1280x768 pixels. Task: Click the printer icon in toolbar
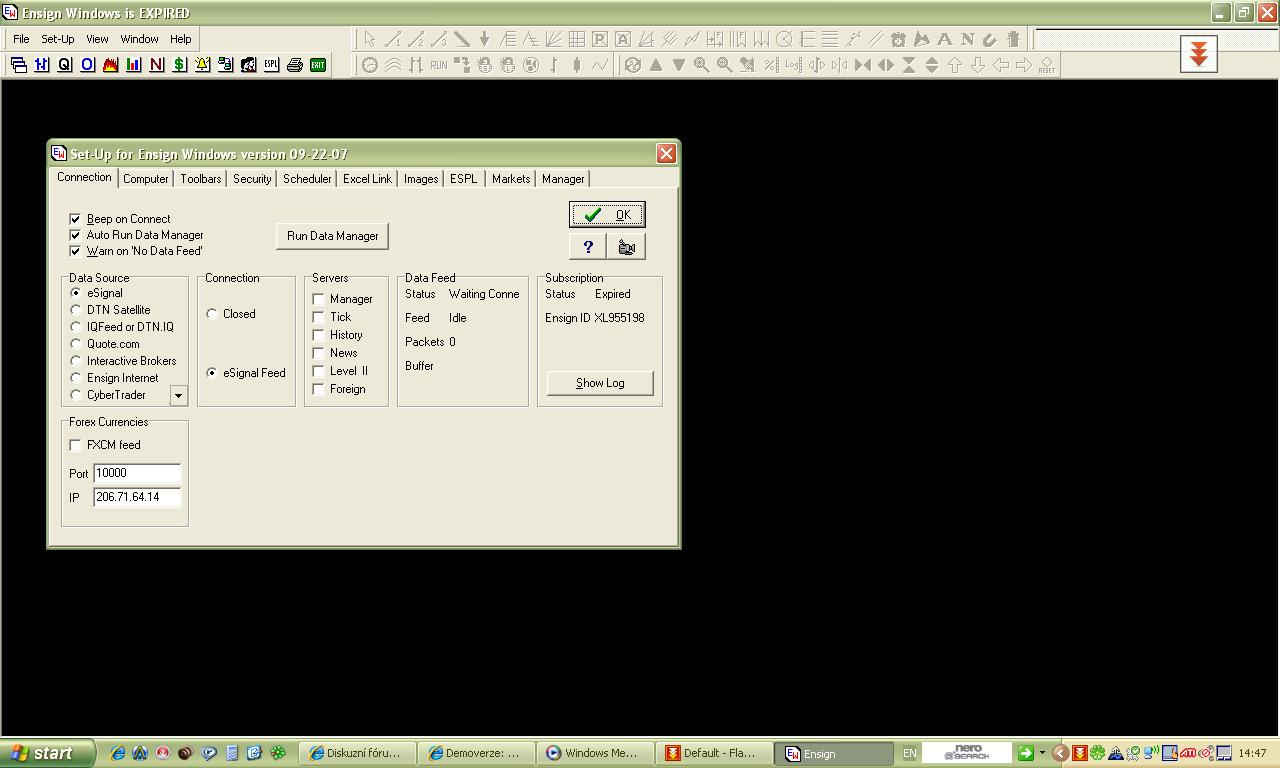(x=294, y=65)
